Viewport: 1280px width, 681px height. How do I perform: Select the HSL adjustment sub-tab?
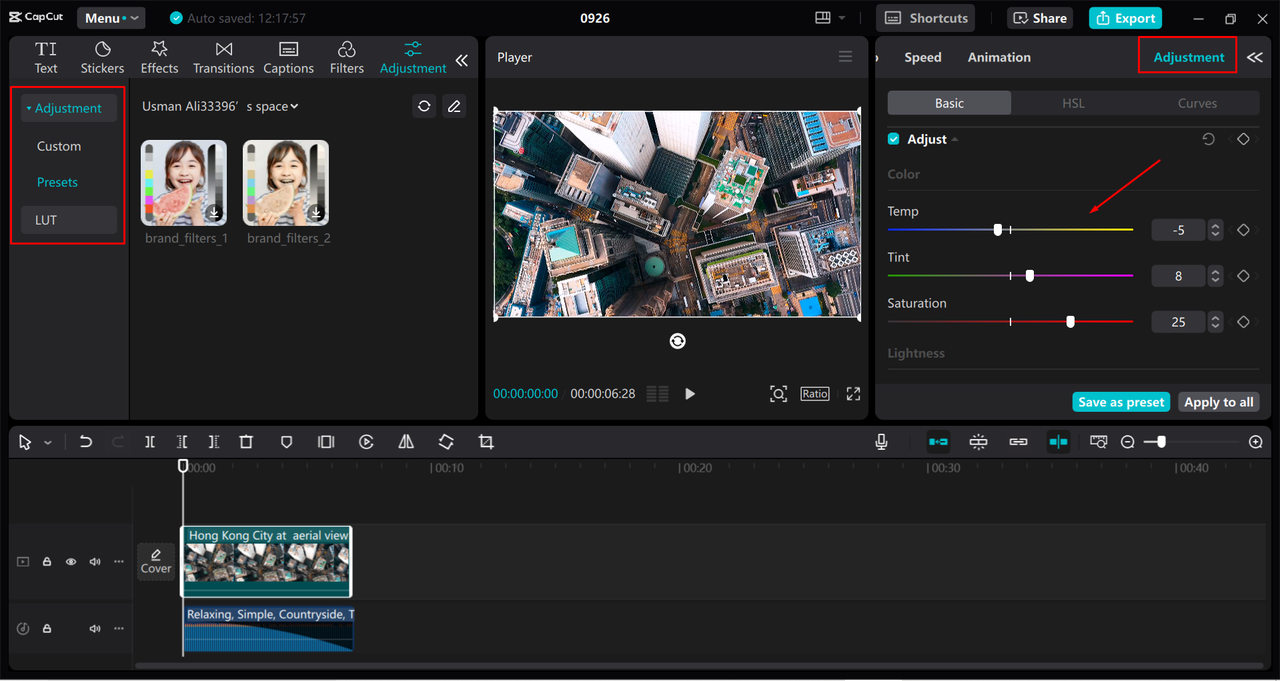pos(1073,103)
